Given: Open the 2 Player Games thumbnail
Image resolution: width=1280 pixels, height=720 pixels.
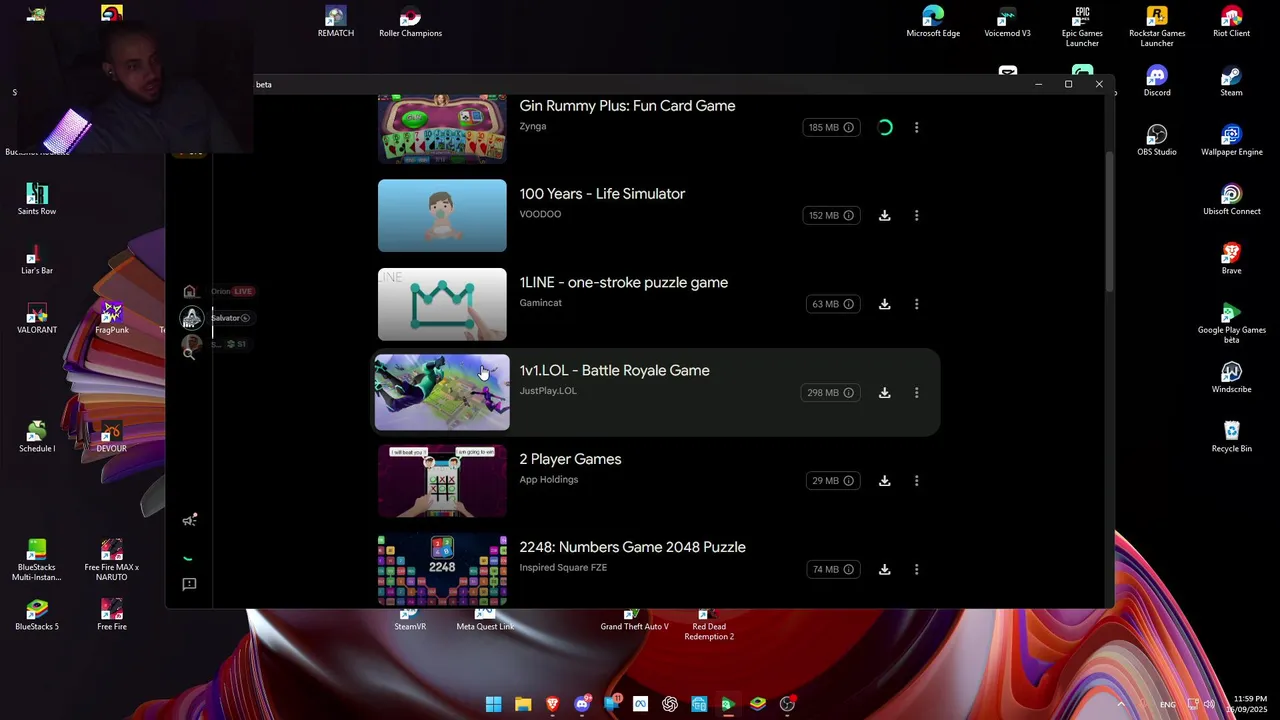Looking at the screenshot, I should click(x=442, y=481).
